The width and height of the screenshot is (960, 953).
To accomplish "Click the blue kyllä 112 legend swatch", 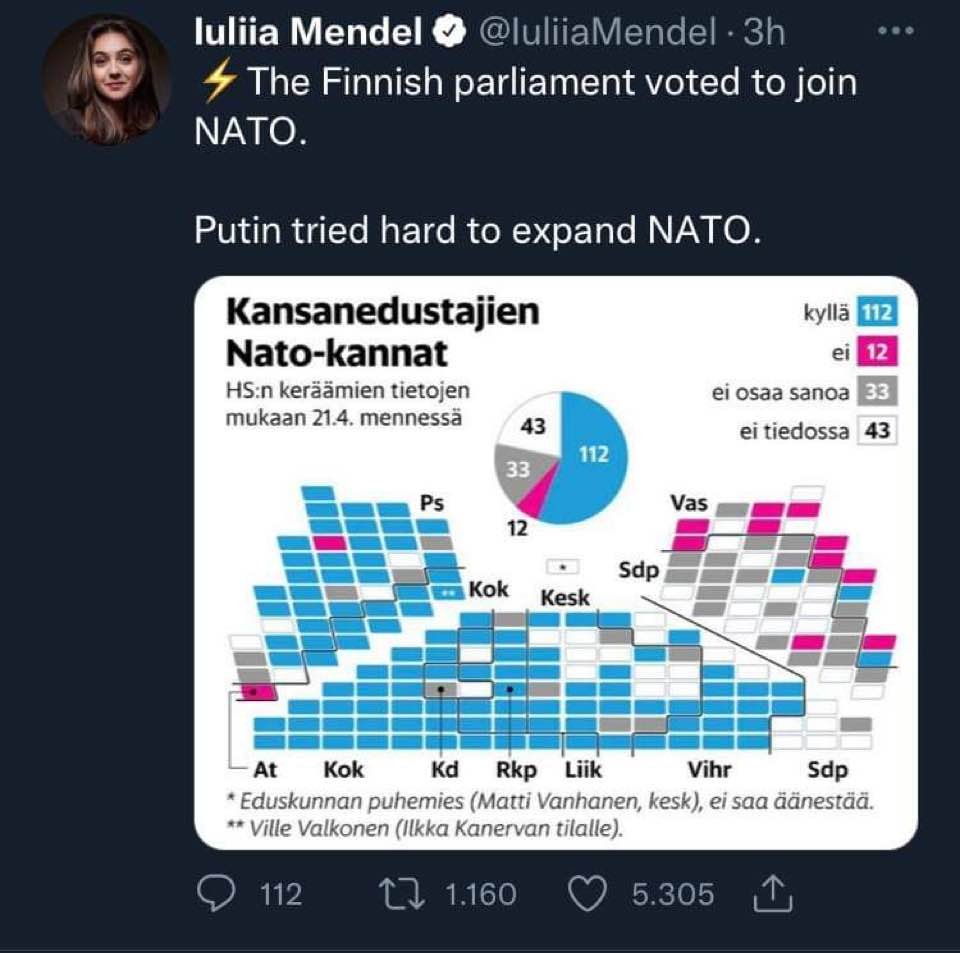I will coord(876,314).
